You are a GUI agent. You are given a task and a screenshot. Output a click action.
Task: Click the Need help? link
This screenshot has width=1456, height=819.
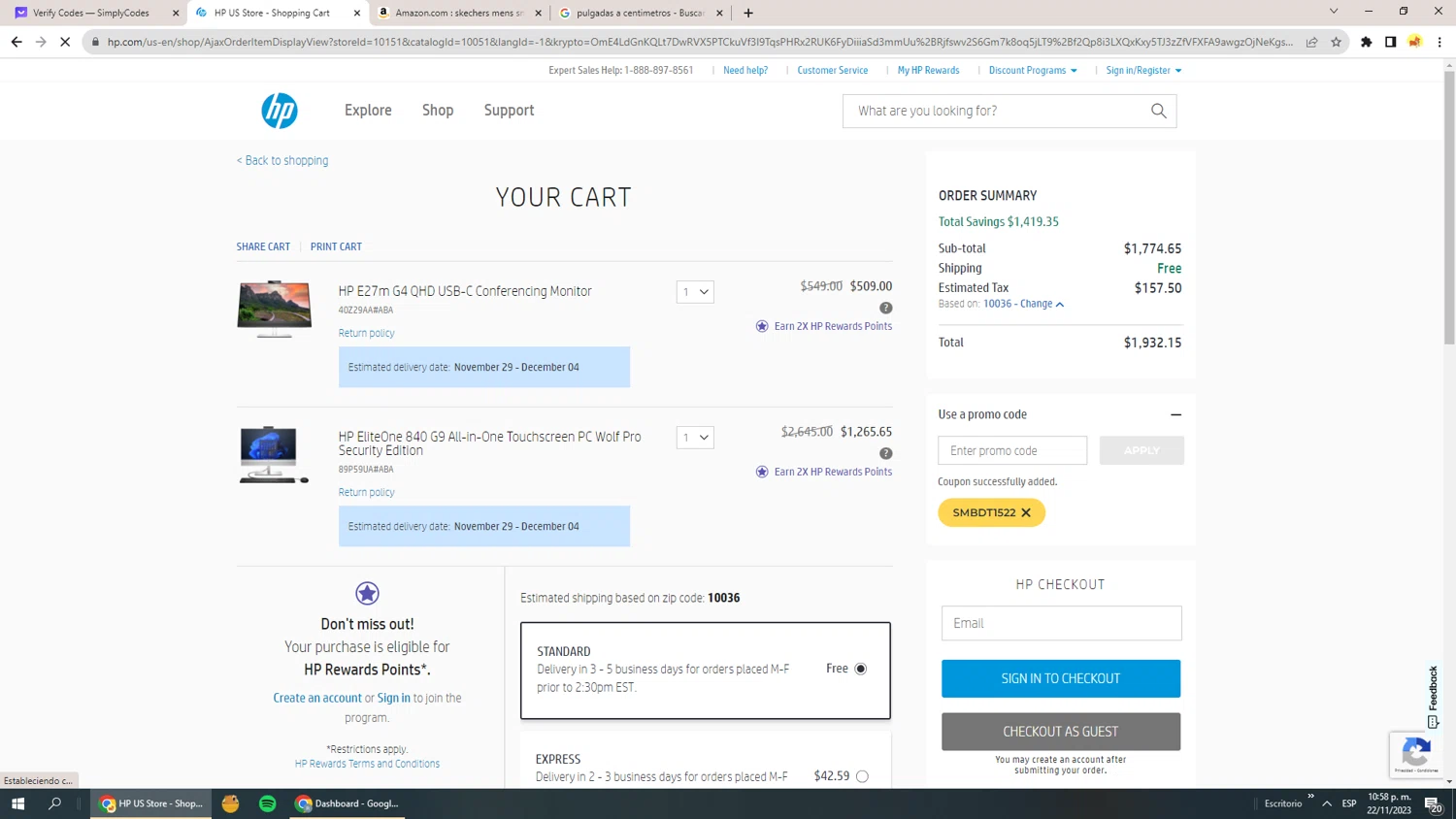point(745,71)
